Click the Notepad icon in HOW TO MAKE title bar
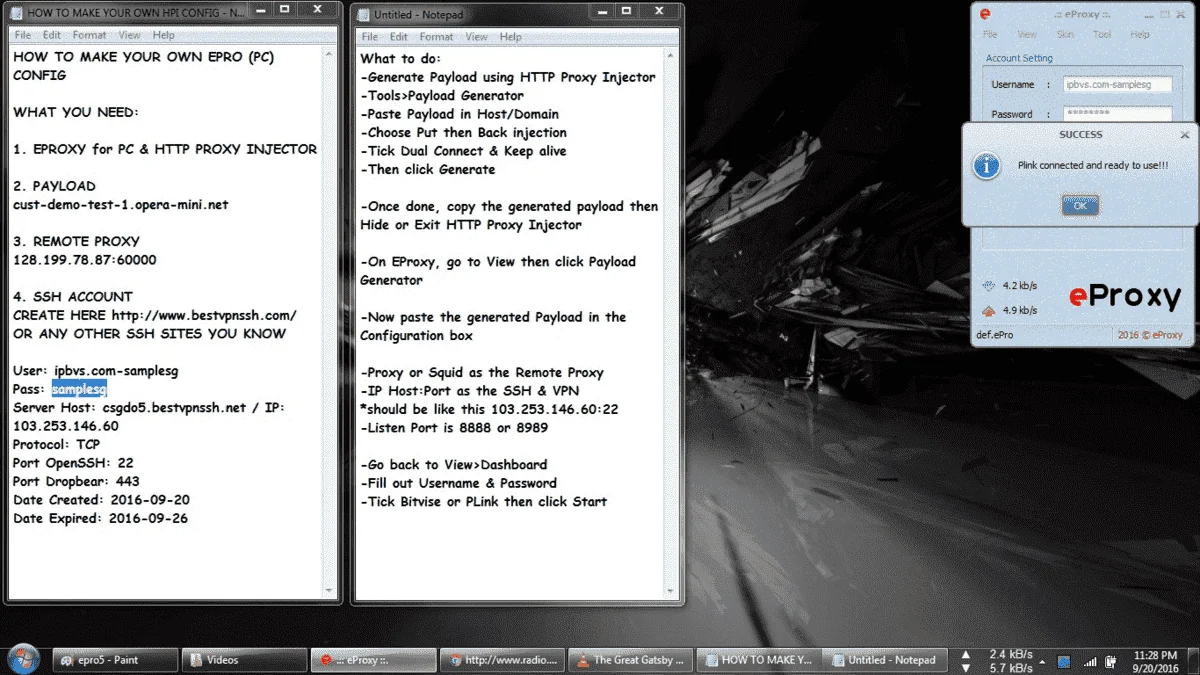 (16, 13)
